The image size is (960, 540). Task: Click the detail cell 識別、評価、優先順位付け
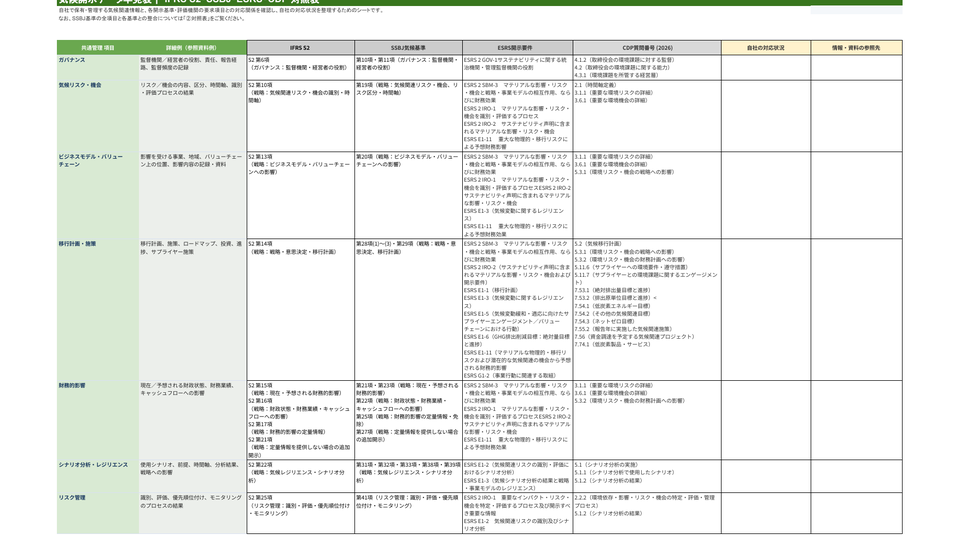point(192,513)
